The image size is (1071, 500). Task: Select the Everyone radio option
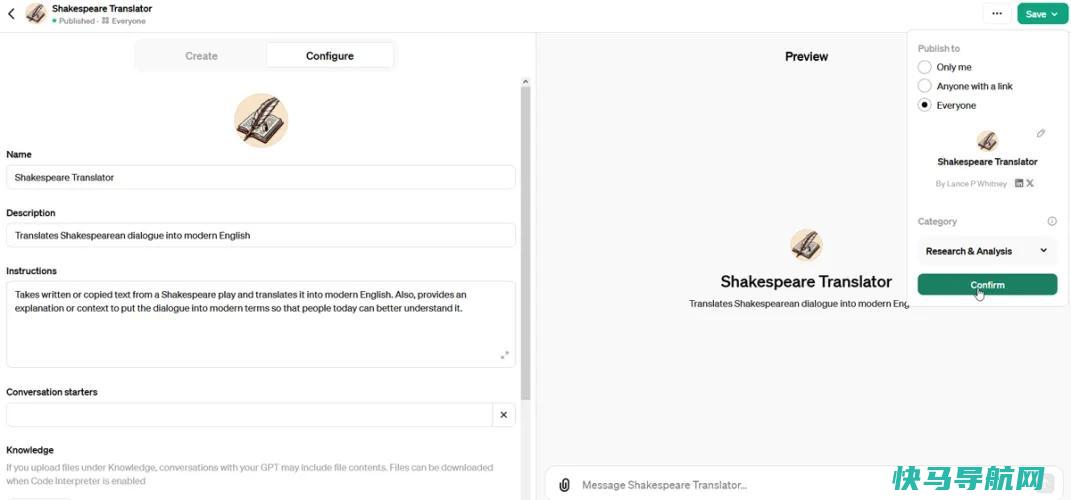click(x=924, y=105)
